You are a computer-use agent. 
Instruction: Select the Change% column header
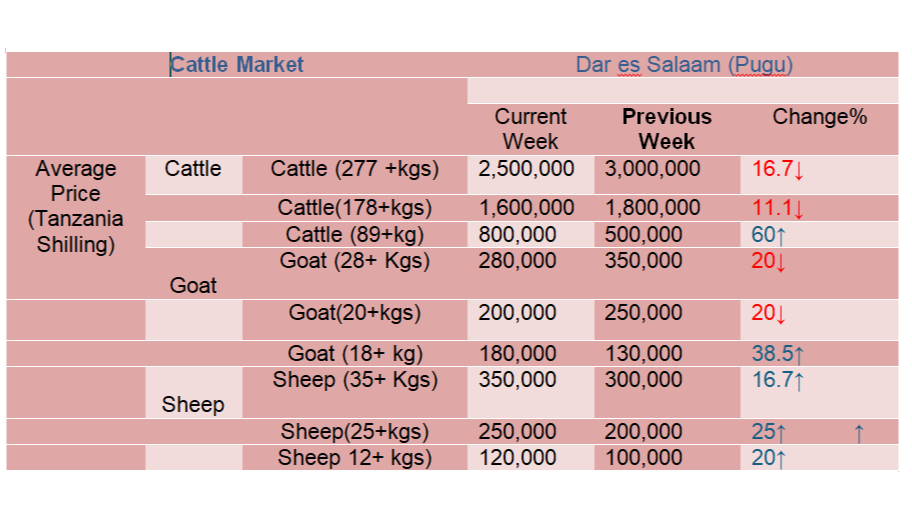tap(819, 117)
